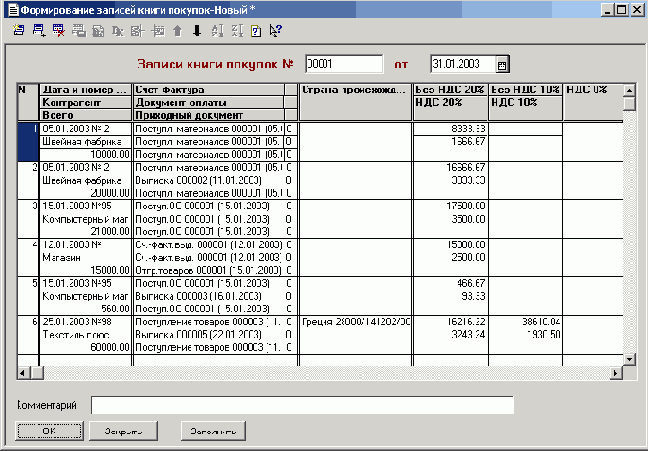Move the row down with the down arrow icon
The image size is (648, 451).
click(196, 31)
